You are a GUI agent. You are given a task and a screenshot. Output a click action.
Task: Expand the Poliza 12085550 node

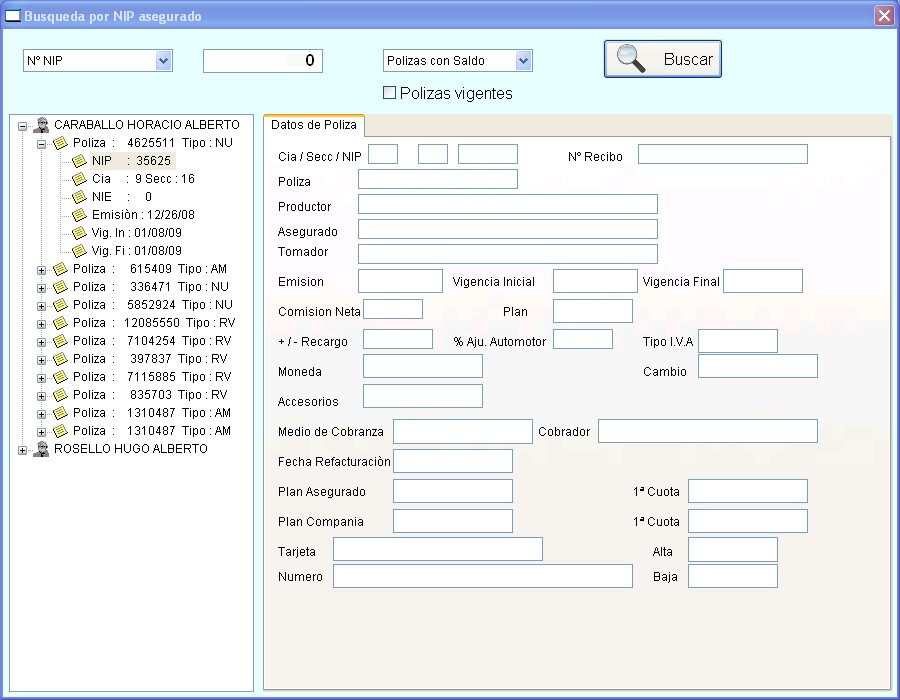pos(41,324)
